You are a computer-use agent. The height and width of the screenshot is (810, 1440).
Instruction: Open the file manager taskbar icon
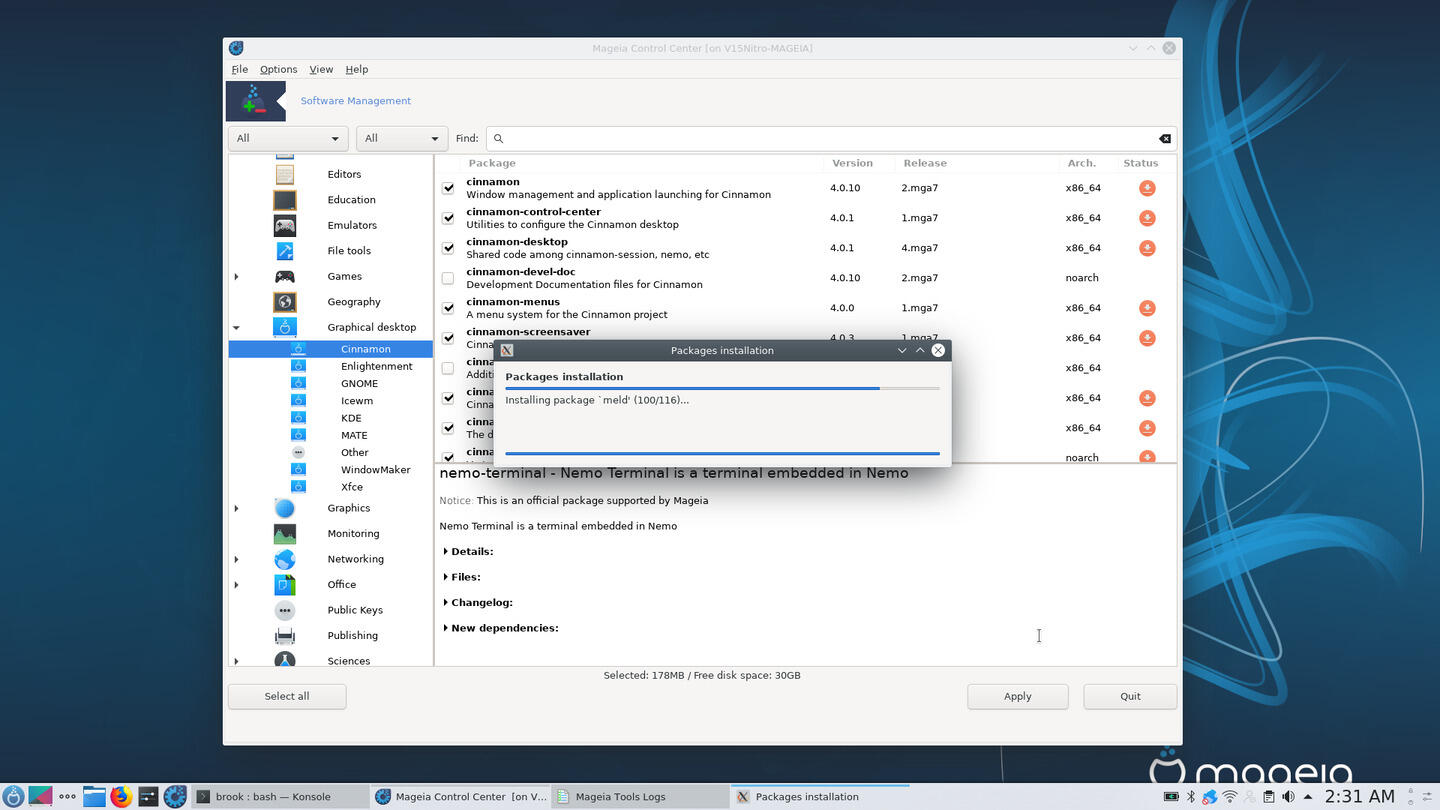[x=94, y=797]
